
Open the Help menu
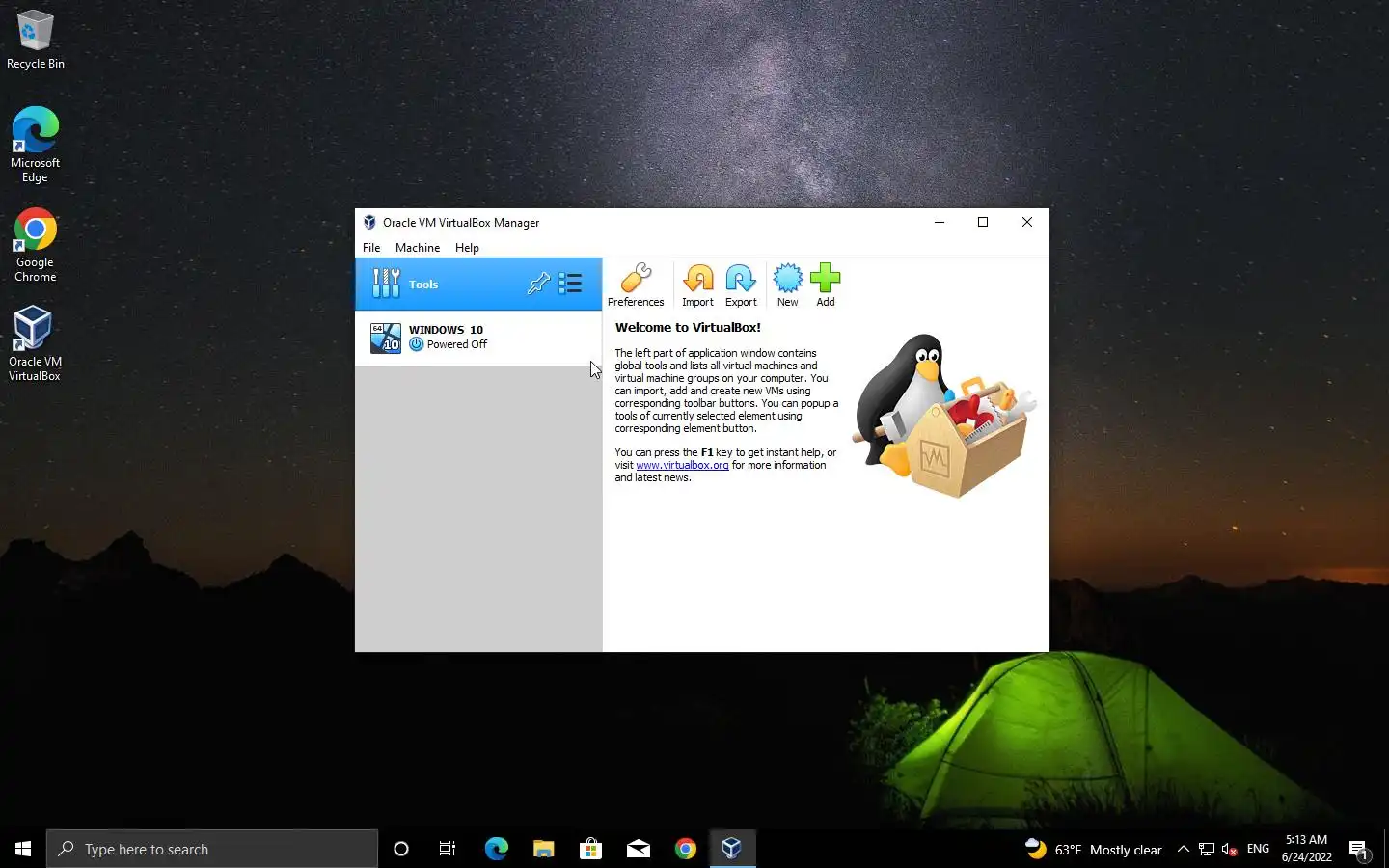tap(467, 248)
